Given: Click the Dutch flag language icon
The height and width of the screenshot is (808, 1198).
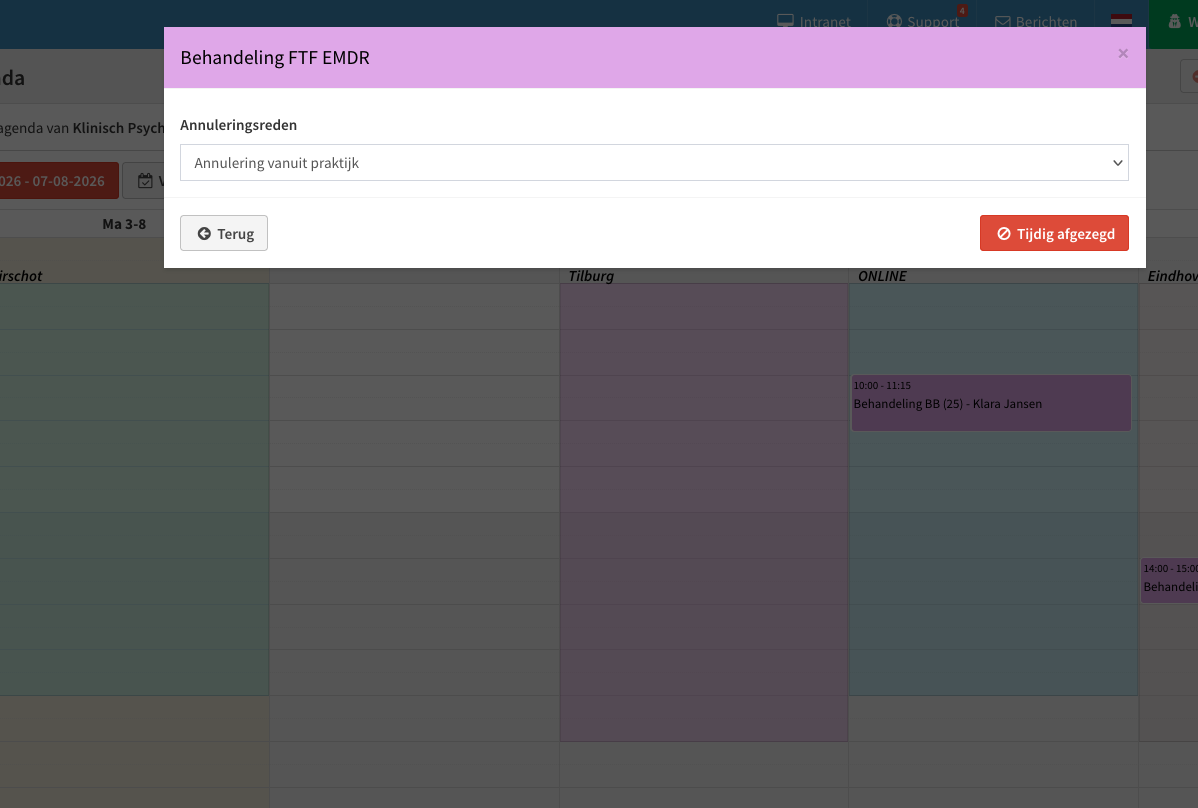Looking at the screenshot, I should (1121, 20).
